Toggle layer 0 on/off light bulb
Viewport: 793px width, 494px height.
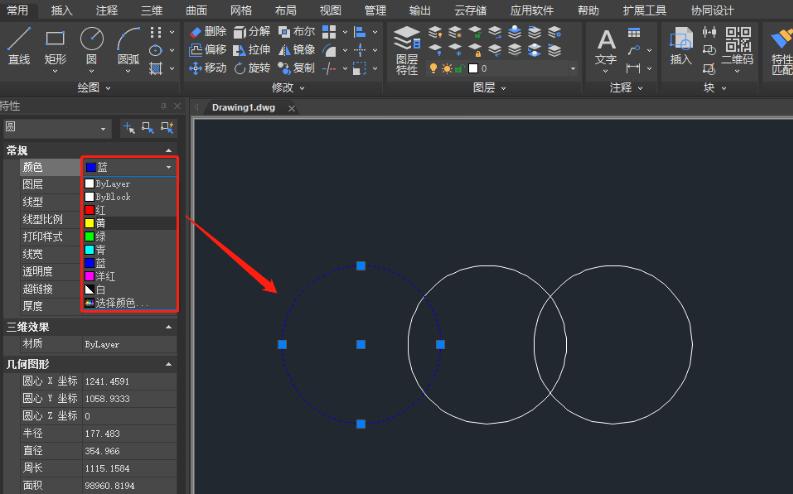[x=433, y=68]
